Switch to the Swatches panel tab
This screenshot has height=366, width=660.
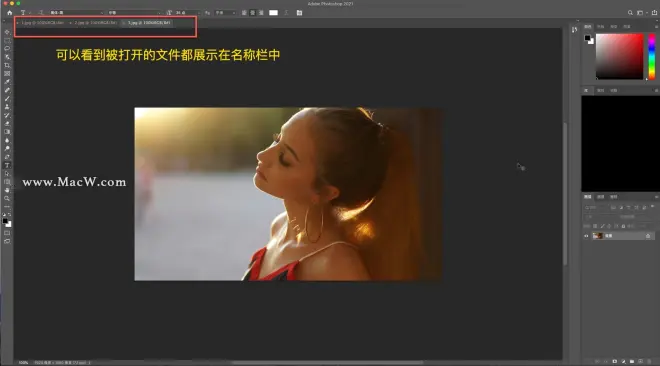coord(601,27)
